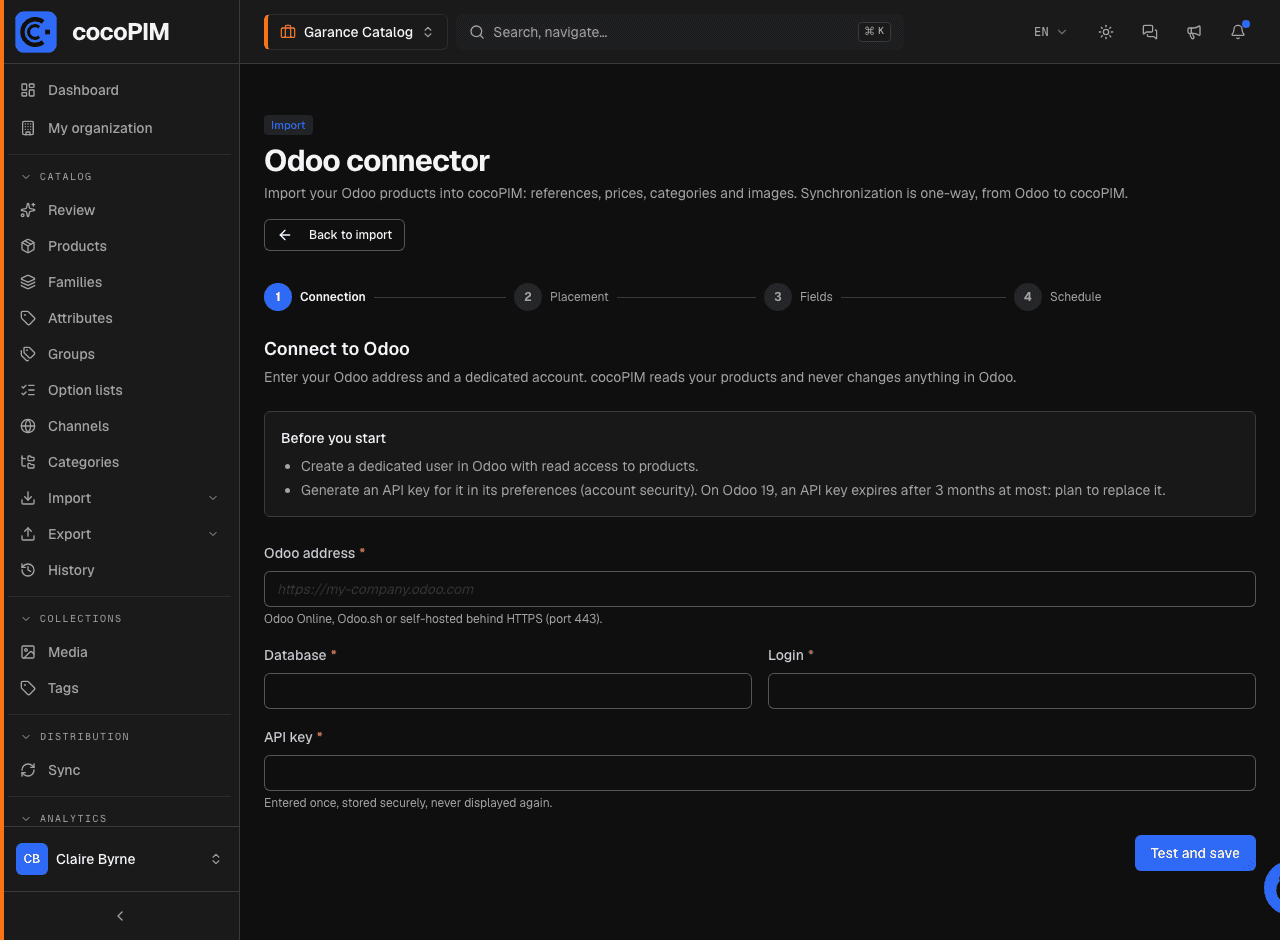Open the Garance Catalog switcher dropdown
Screen dimensions: 1280x940
click(x=356, y=32)
